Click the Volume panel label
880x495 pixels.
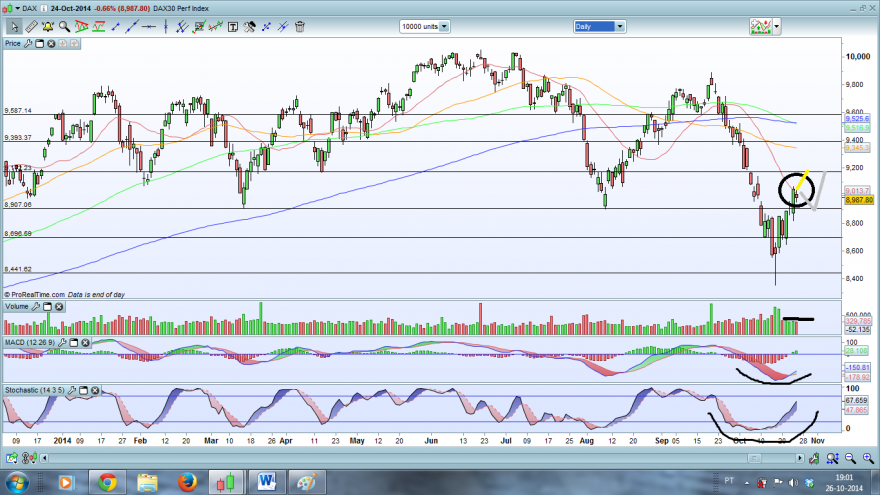pyautogui.click(x=16, y=306)
